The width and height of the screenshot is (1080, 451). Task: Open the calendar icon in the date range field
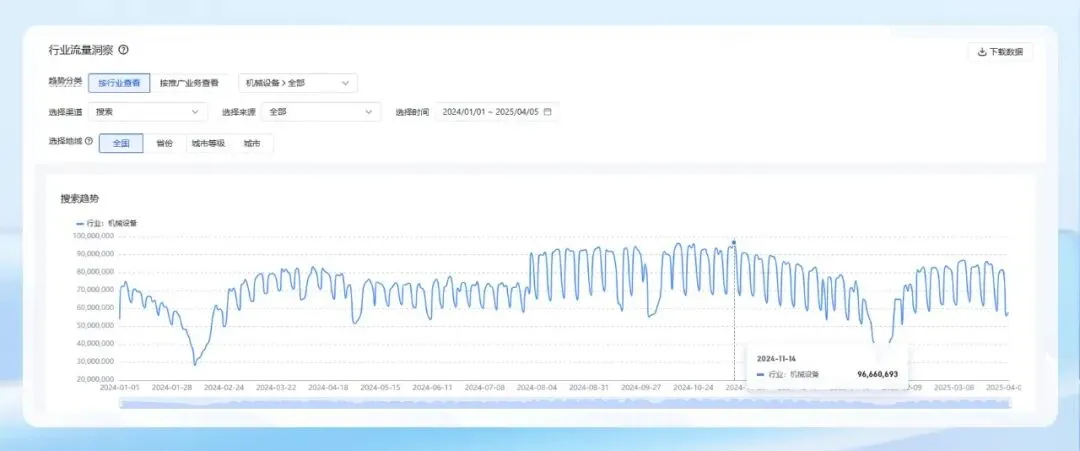(x=548, y=112)
